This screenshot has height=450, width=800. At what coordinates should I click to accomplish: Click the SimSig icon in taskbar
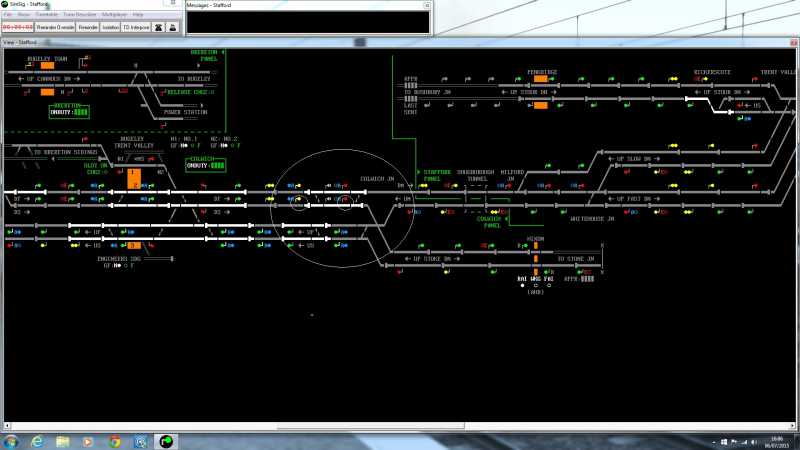tap(166, 442)
